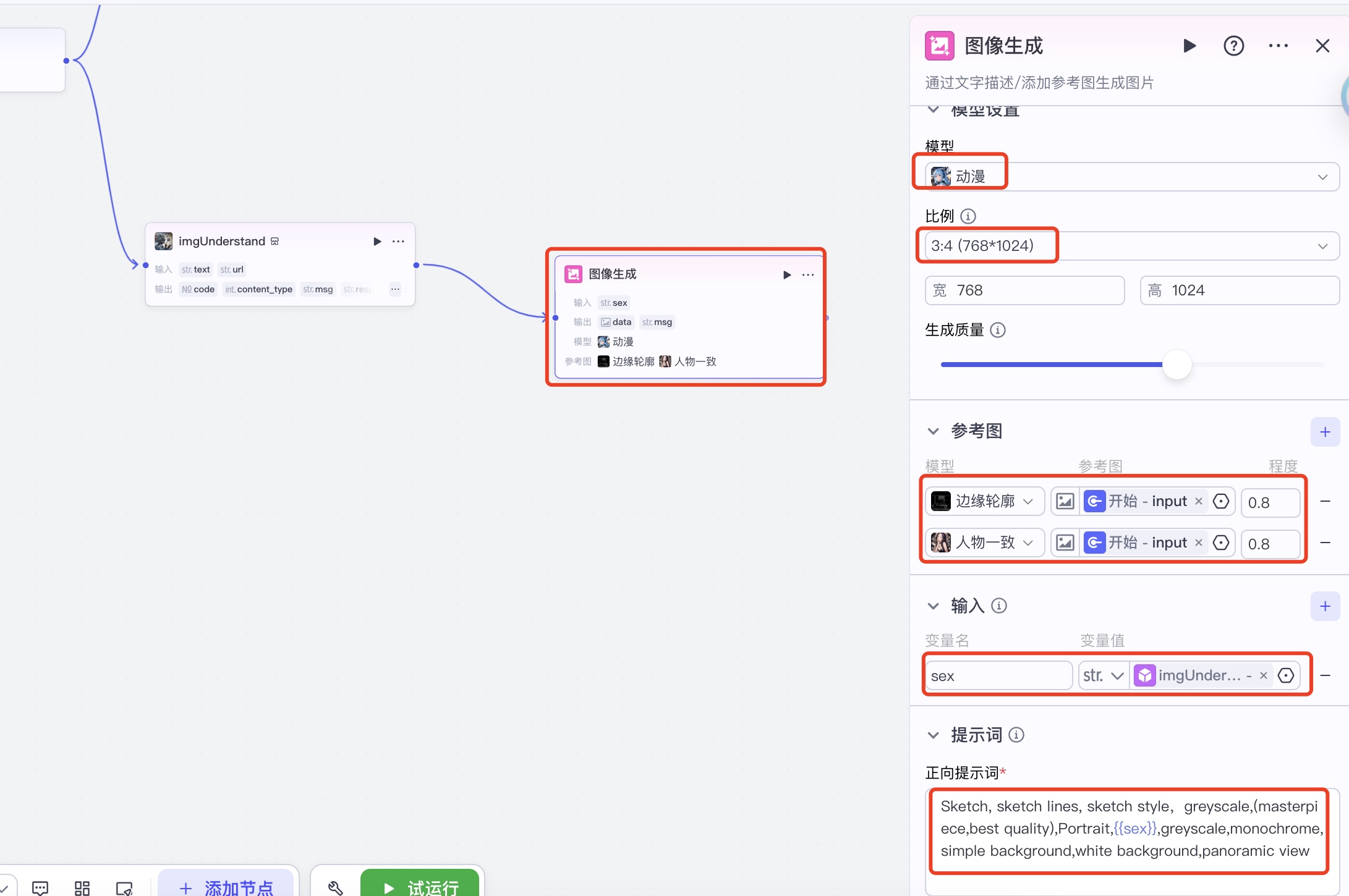Screen dimensions: 1349x896
Task: Open the str. type dropdown
Action: 1104,676
